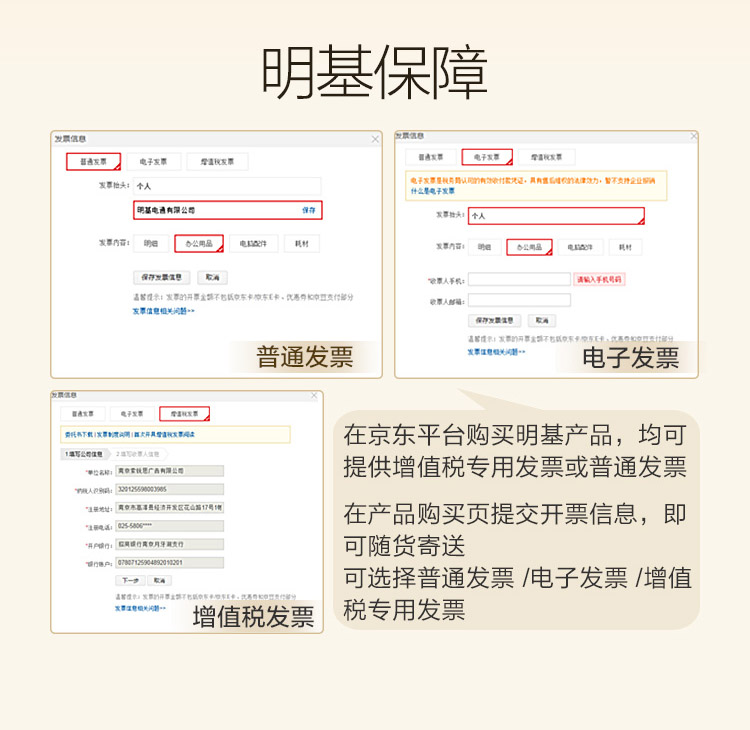The height and width of the screenshot is (730, 750).
Task: Click the 明基电通有限公司 title input field
Action: click(x=228, y=210)
